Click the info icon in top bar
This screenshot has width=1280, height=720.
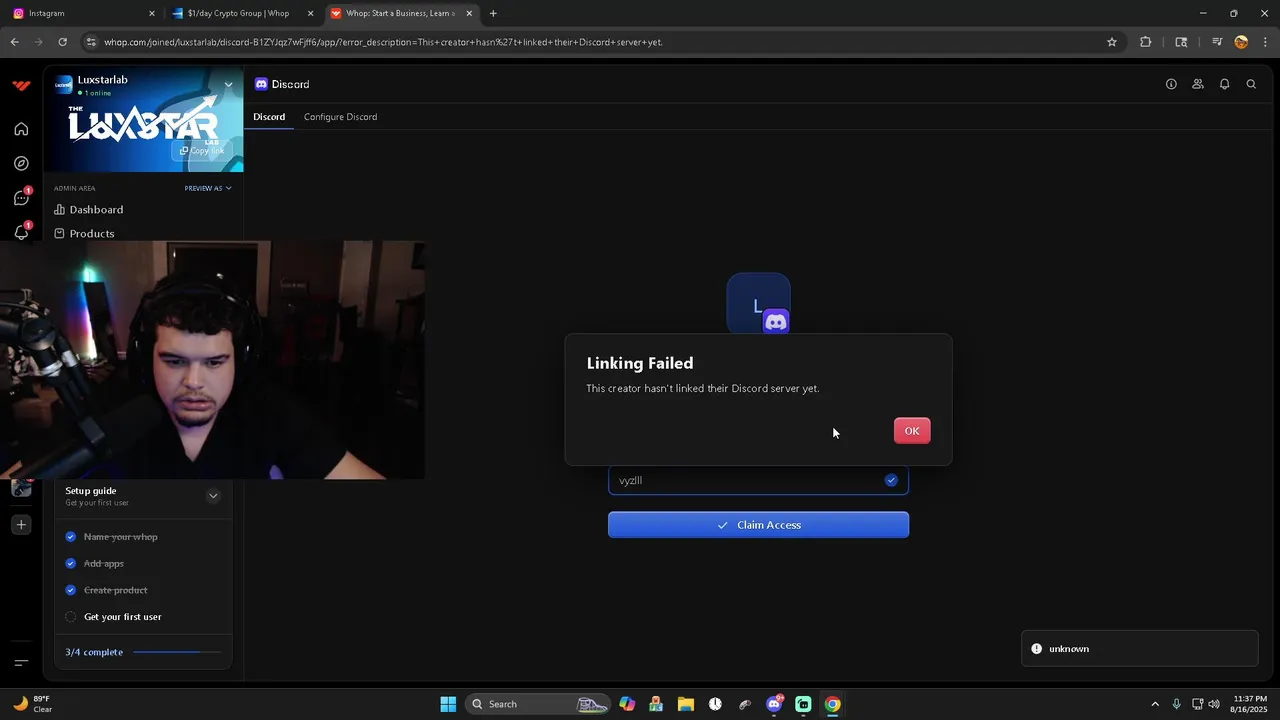(1171, 84)
